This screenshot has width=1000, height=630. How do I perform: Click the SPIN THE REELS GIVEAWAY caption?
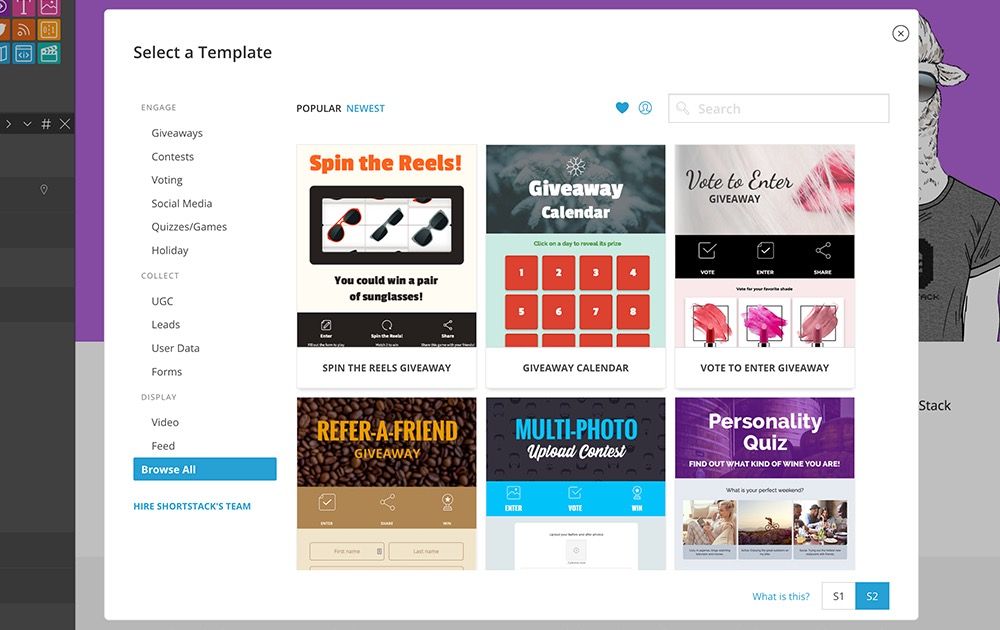tap(386, 368)
